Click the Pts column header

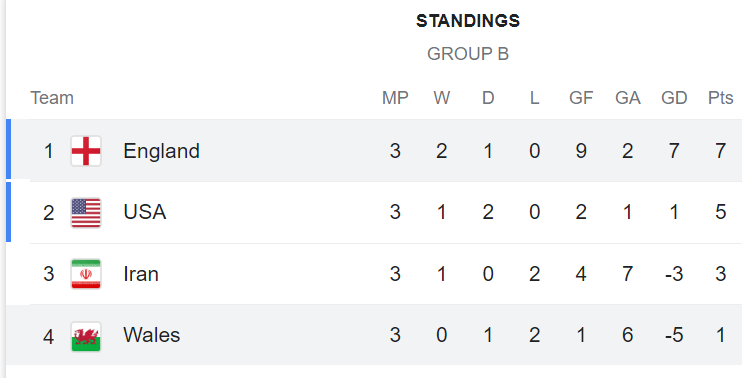point(721,98)
